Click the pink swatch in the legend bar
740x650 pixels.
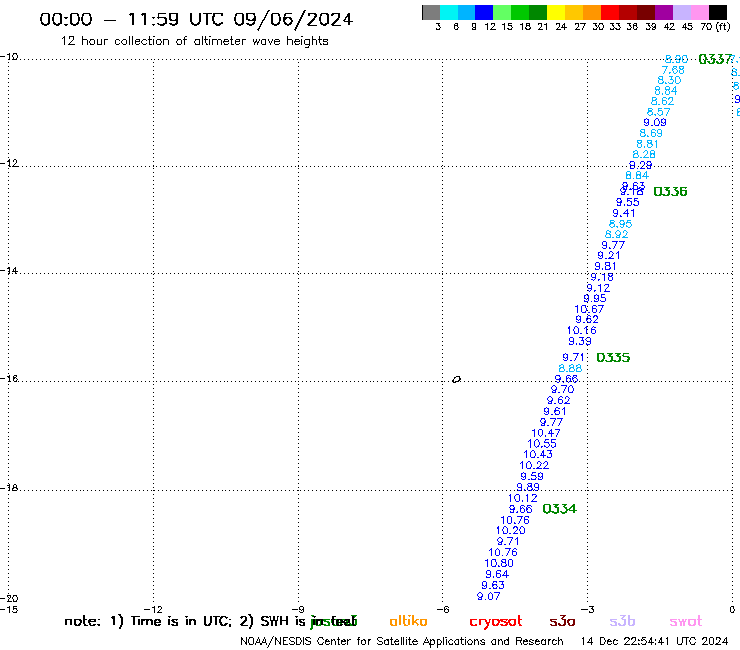pos(699,12)
